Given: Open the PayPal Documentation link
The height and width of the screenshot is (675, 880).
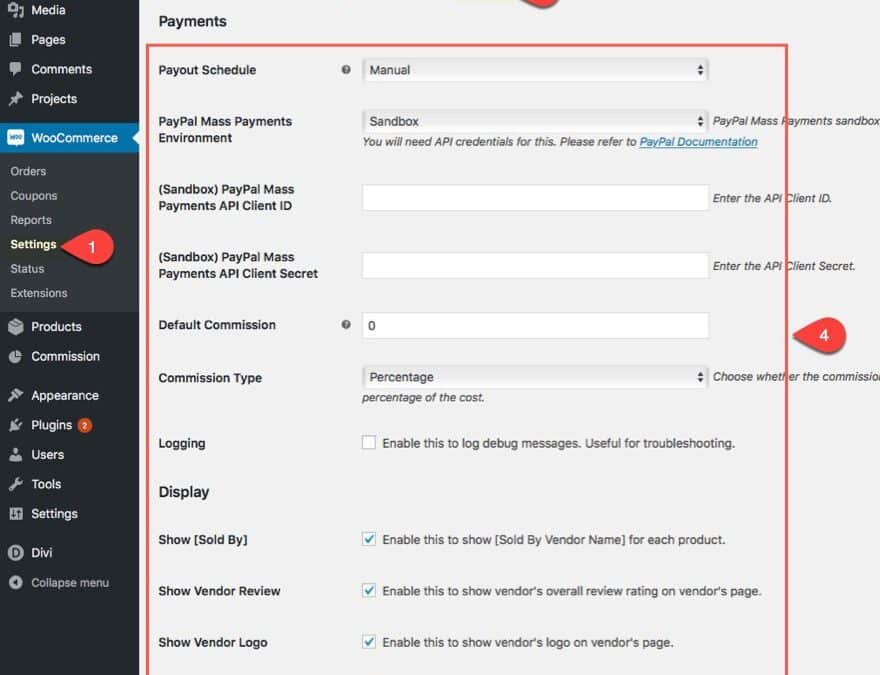Looking at the screenshot, I should point(699,142).
